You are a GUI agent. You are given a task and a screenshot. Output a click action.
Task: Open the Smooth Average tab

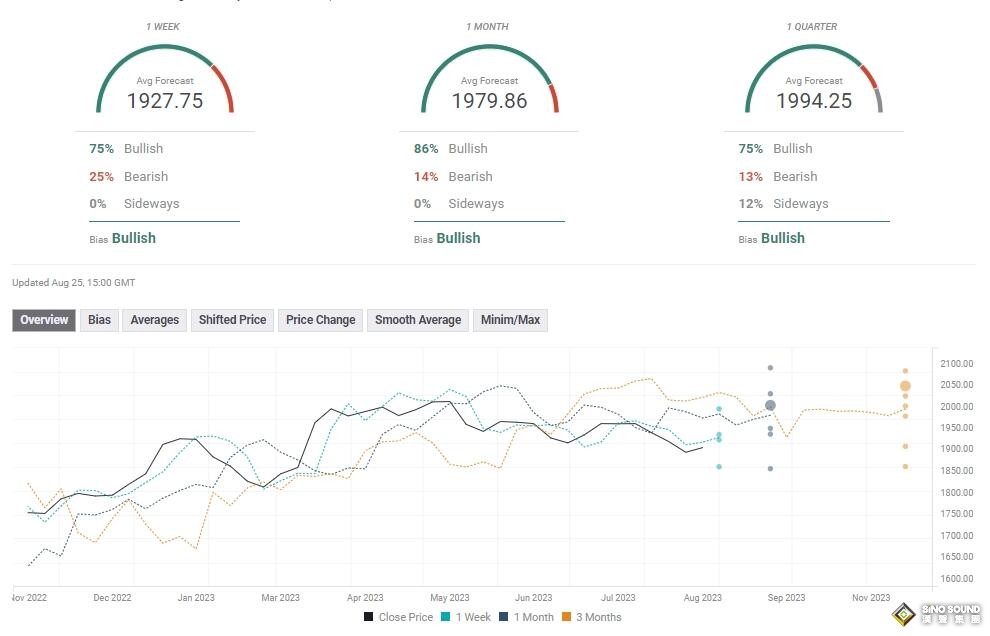417,320
